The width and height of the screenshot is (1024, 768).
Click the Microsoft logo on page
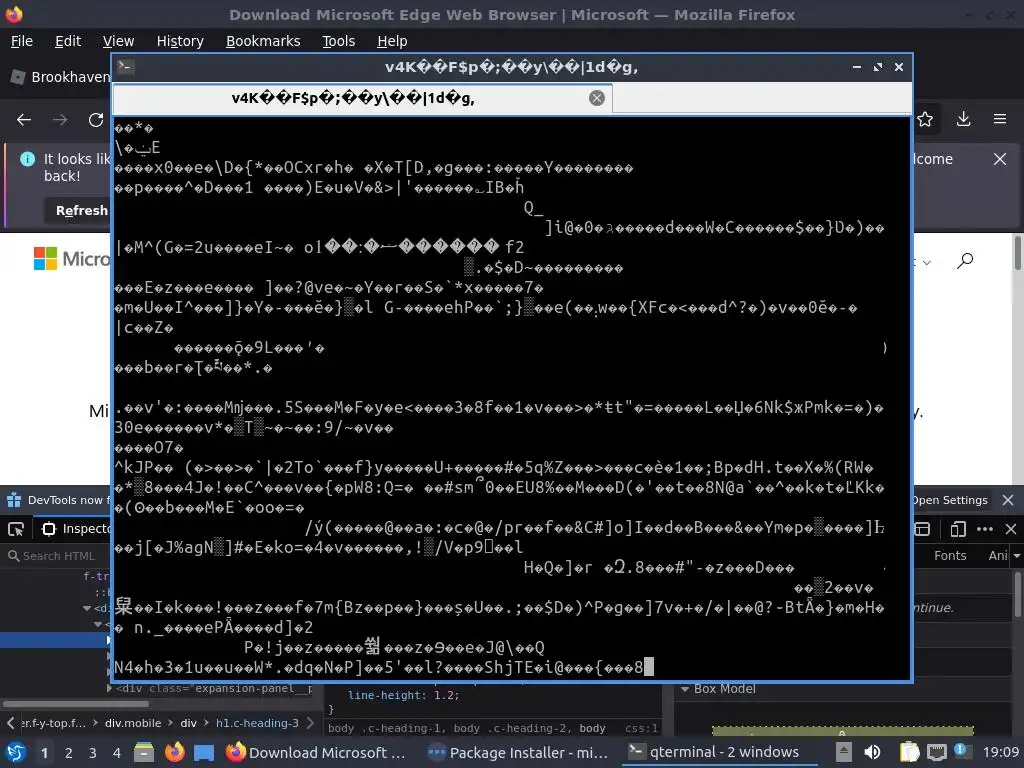click(x=72, y=259)
